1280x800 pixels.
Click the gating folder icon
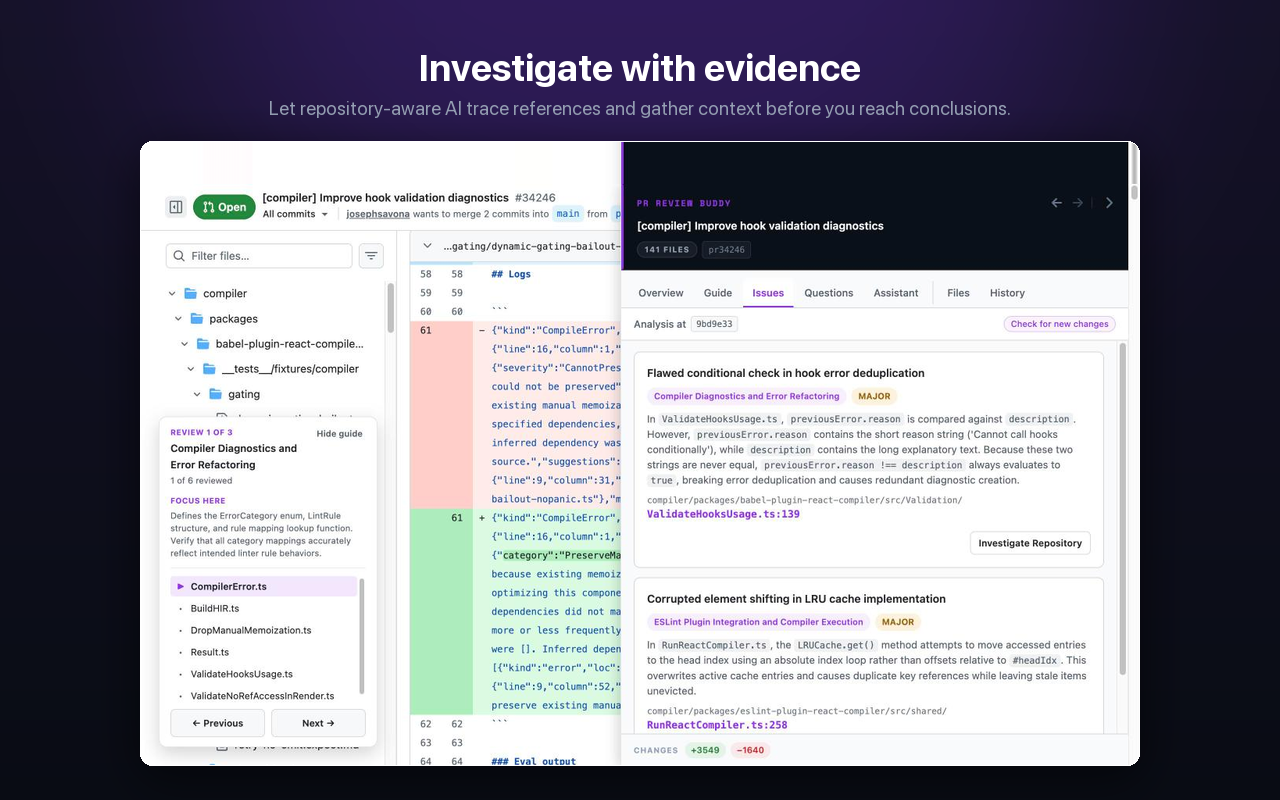(216, 394)
